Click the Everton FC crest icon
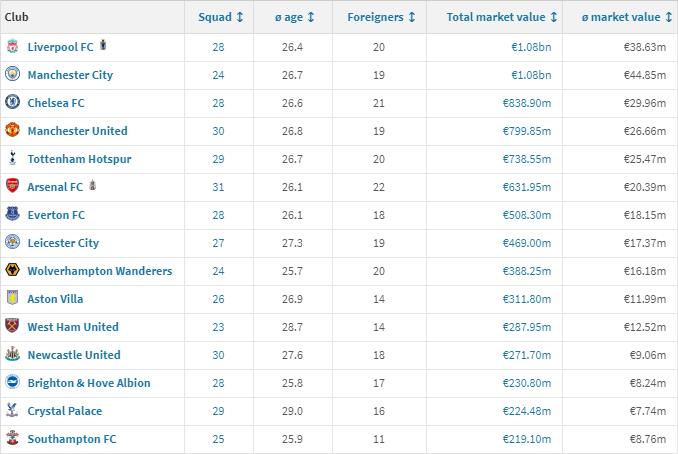Screen dimensions: 678x454 (x=12, y=215)
